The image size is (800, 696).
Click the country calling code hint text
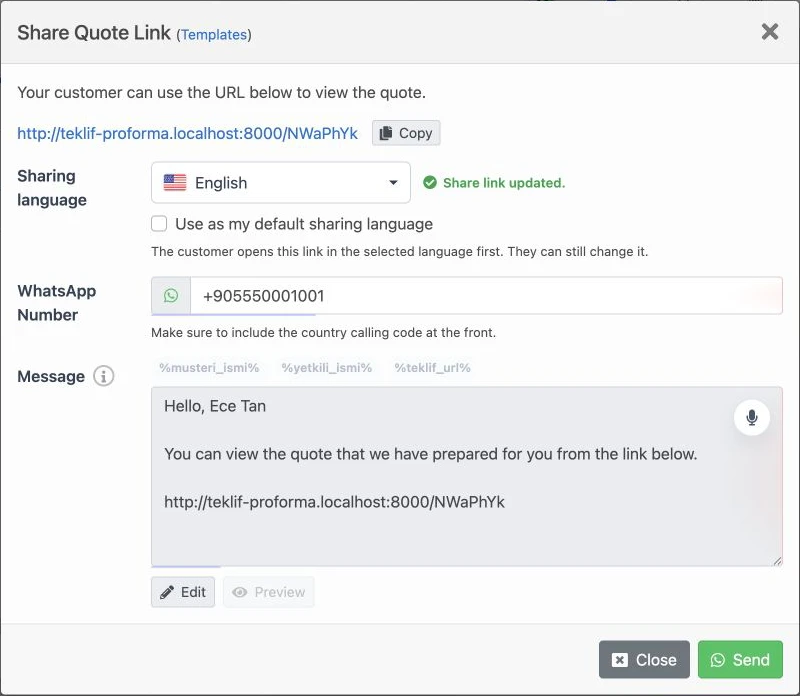point(323,333)
